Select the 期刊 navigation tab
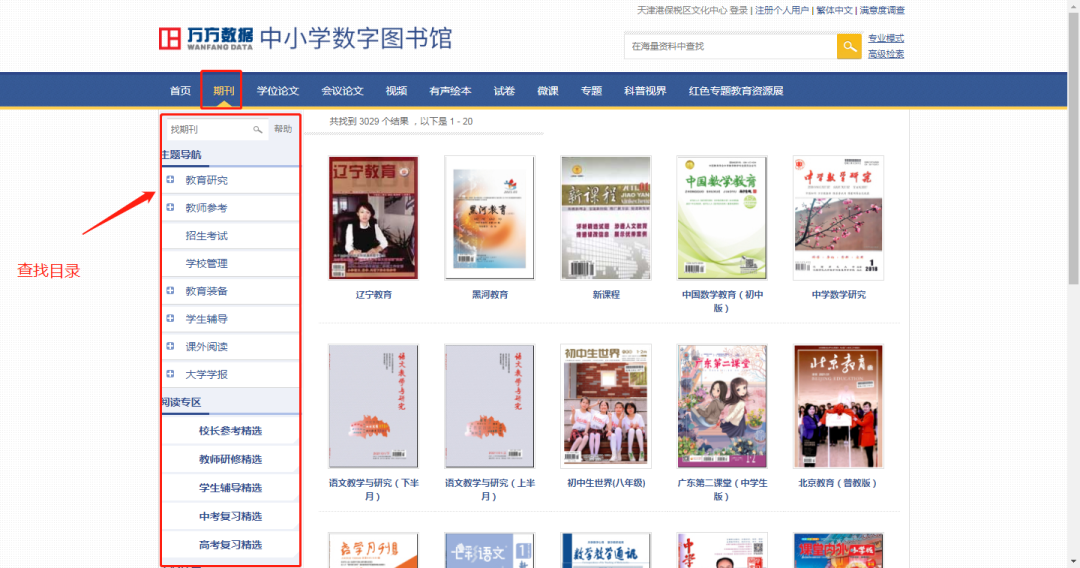Image resolution: width=1080 pixels, height=568 pixels. pos(224,91)
